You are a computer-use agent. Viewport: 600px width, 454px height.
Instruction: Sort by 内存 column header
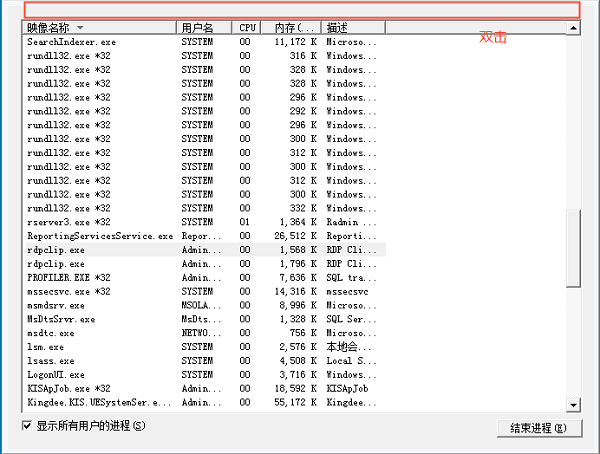(291, 28)
